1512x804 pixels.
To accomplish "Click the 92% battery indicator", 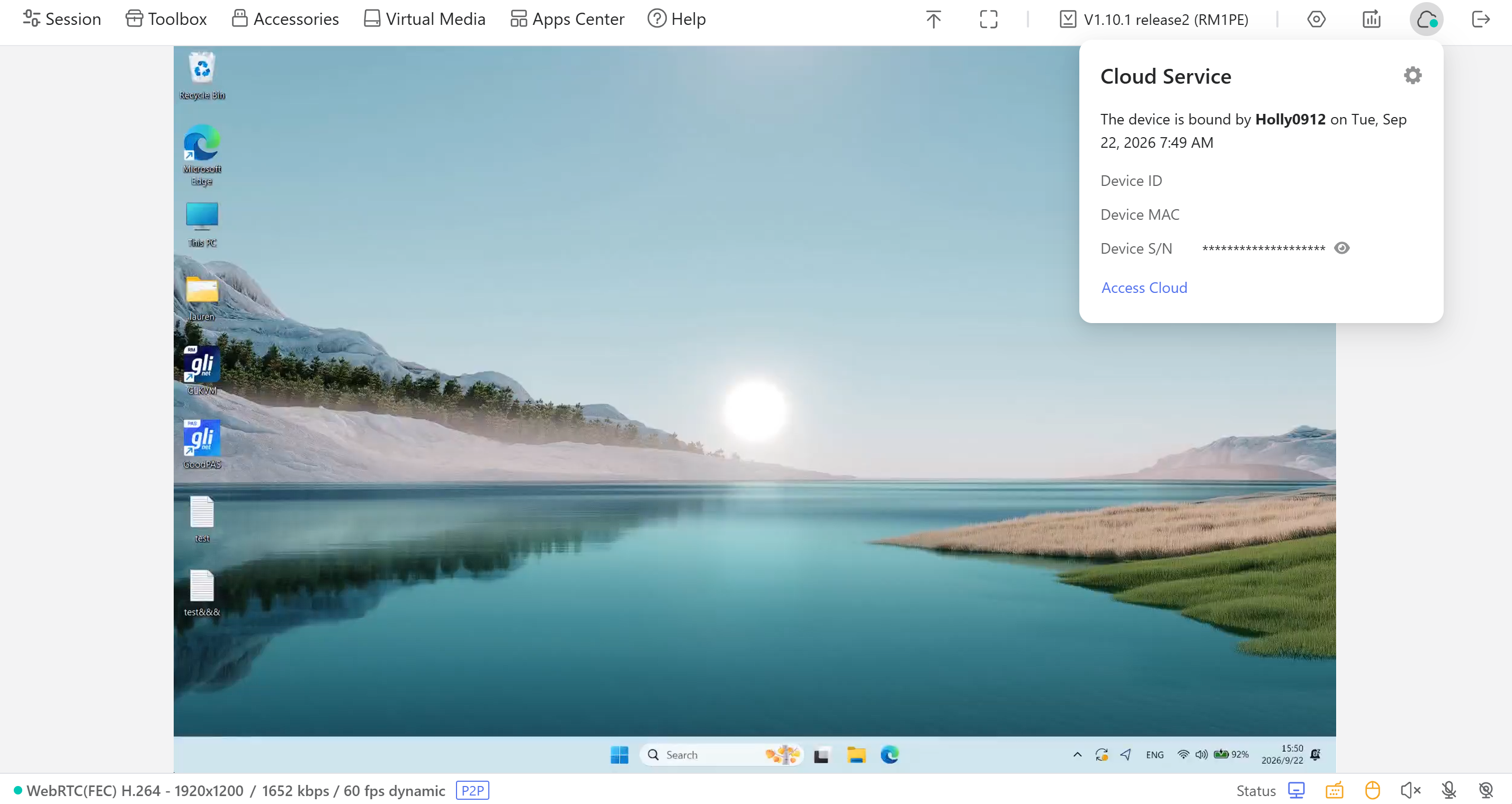I will pyautogui.click(x=1231, y=754).
